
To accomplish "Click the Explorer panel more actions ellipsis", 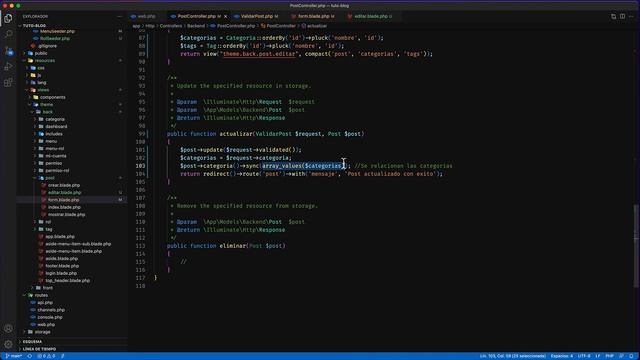I will click(120, 16).
